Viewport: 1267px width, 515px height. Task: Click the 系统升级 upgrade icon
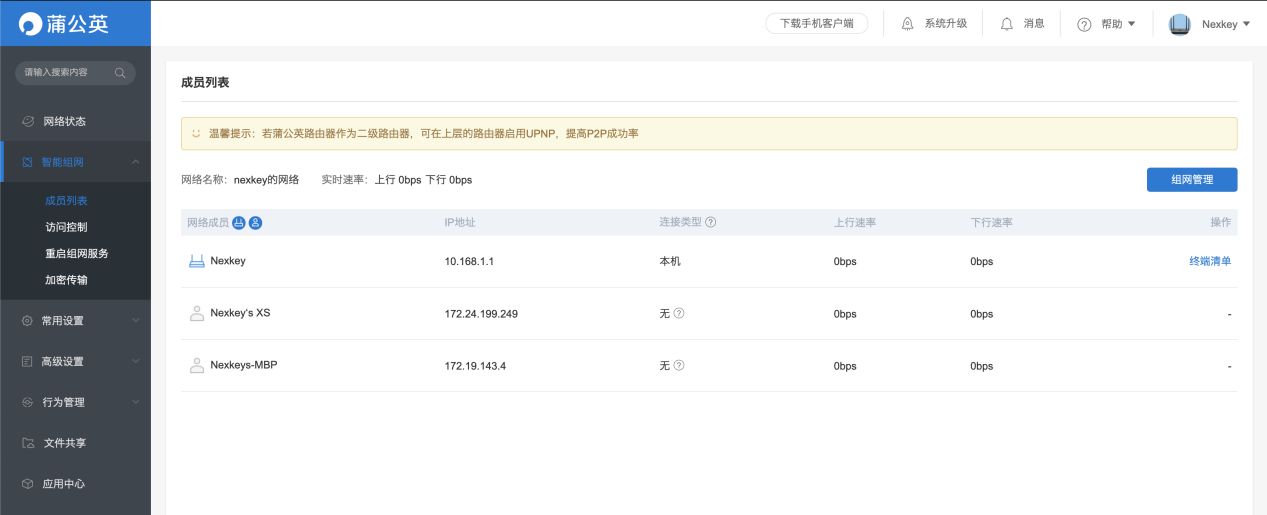[907, 23]
